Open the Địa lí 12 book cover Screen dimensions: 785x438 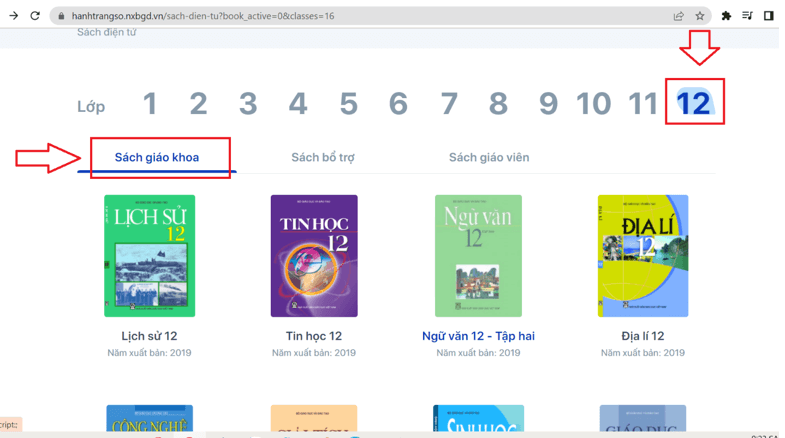[x=642, y=256]
